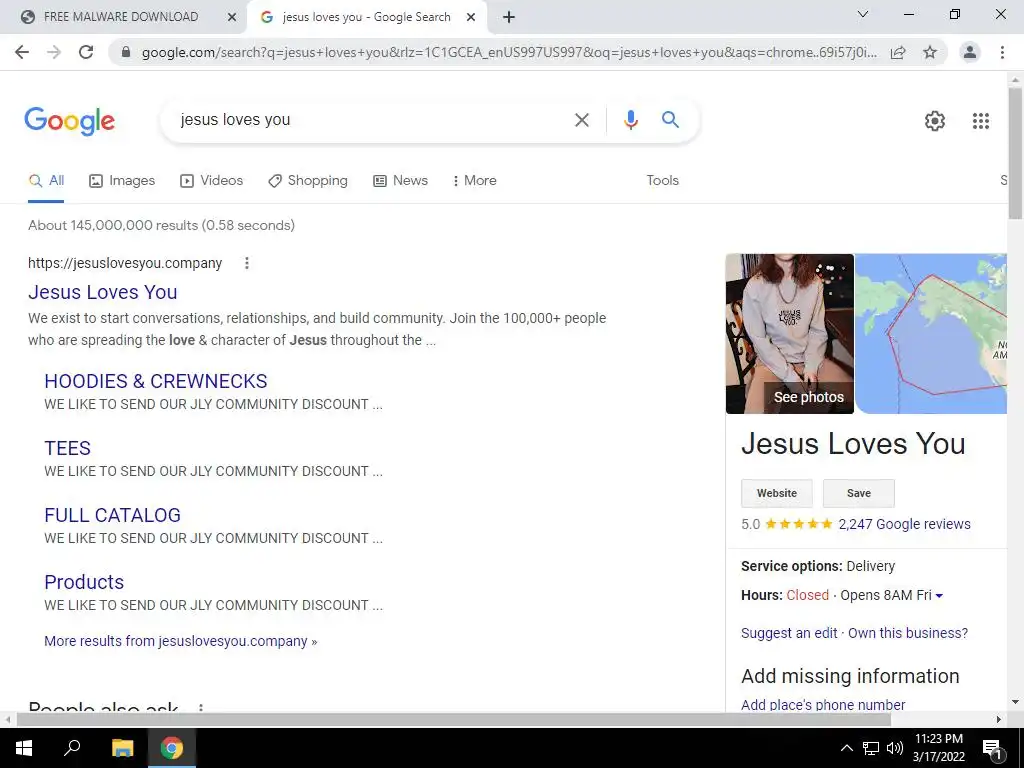Click the vertical scrollbar thumb
The height and width of the screenshot is (768, 1024).
pos(1015,154)
